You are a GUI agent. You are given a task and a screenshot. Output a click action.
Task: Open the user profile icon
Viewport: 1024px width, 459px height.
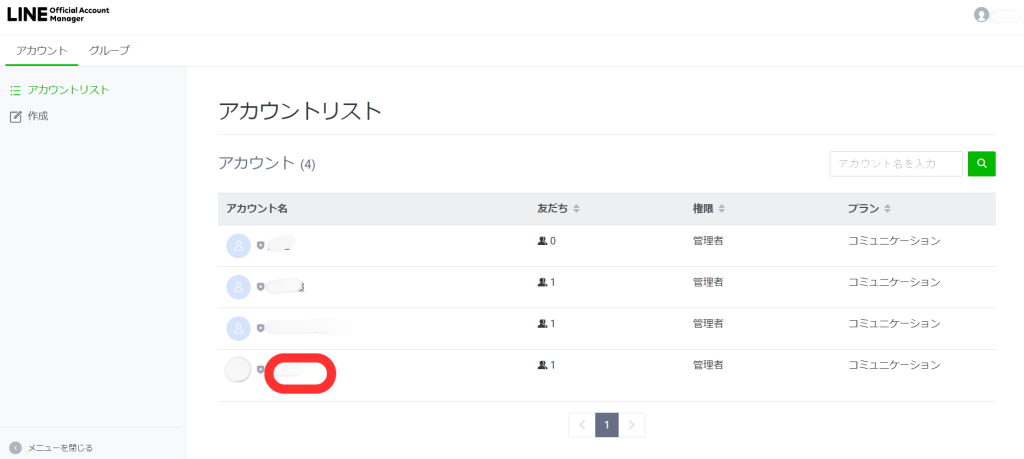coord(981,15)
